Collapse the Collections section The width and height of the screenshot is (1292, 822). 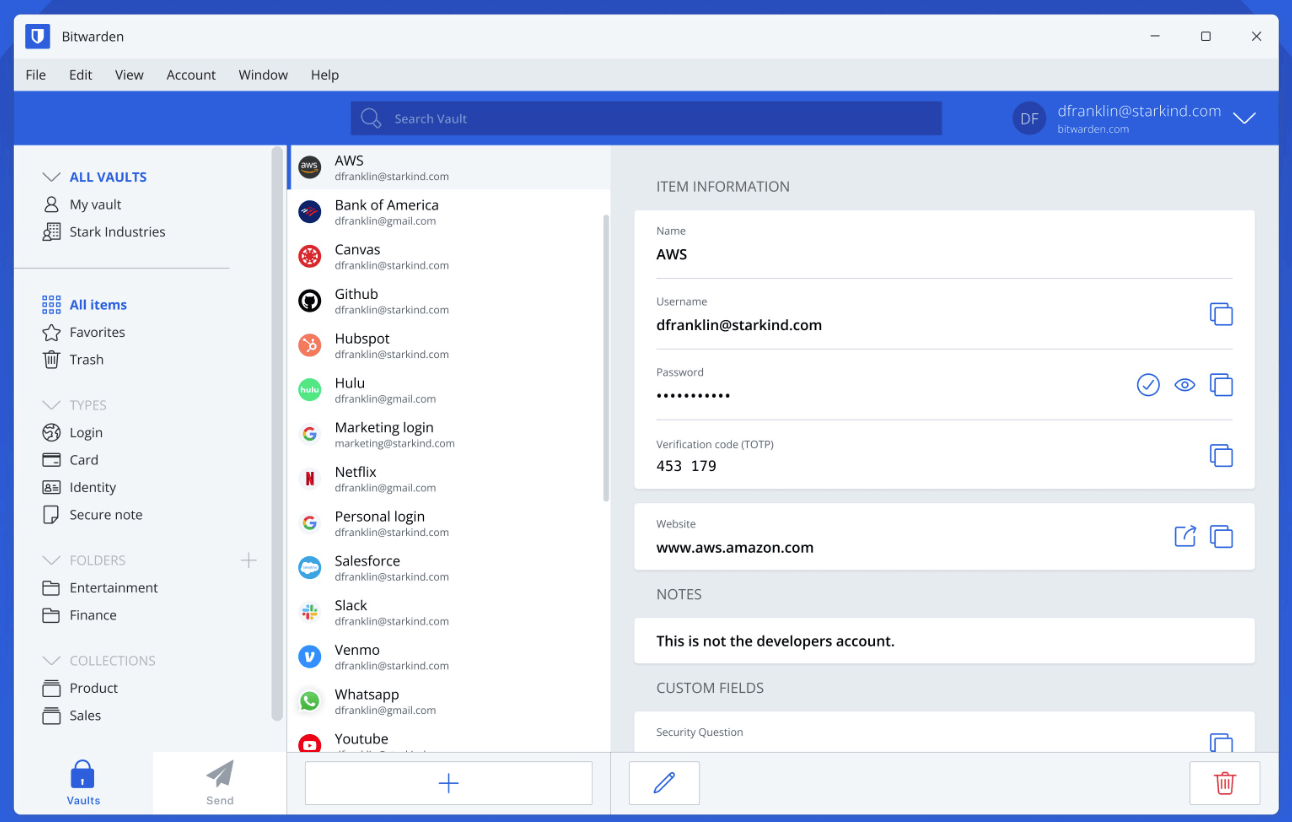(x=51, y=661)
